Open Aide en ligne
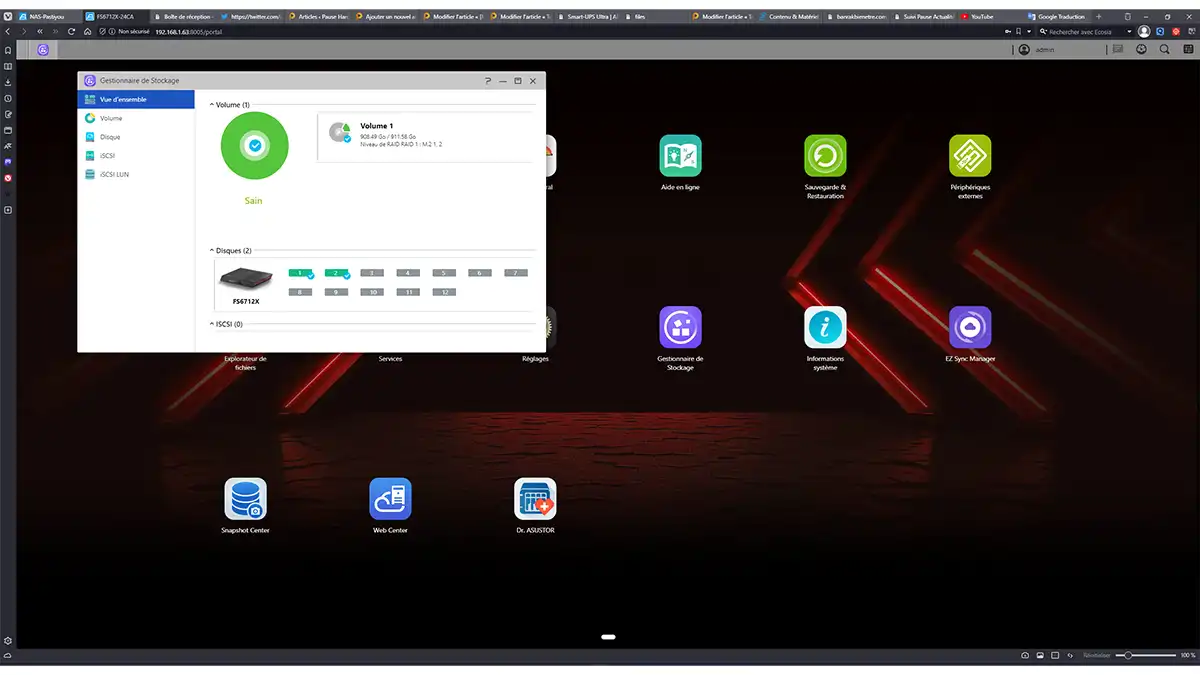This screenshot has height=675, width=1200. [680, 158]
